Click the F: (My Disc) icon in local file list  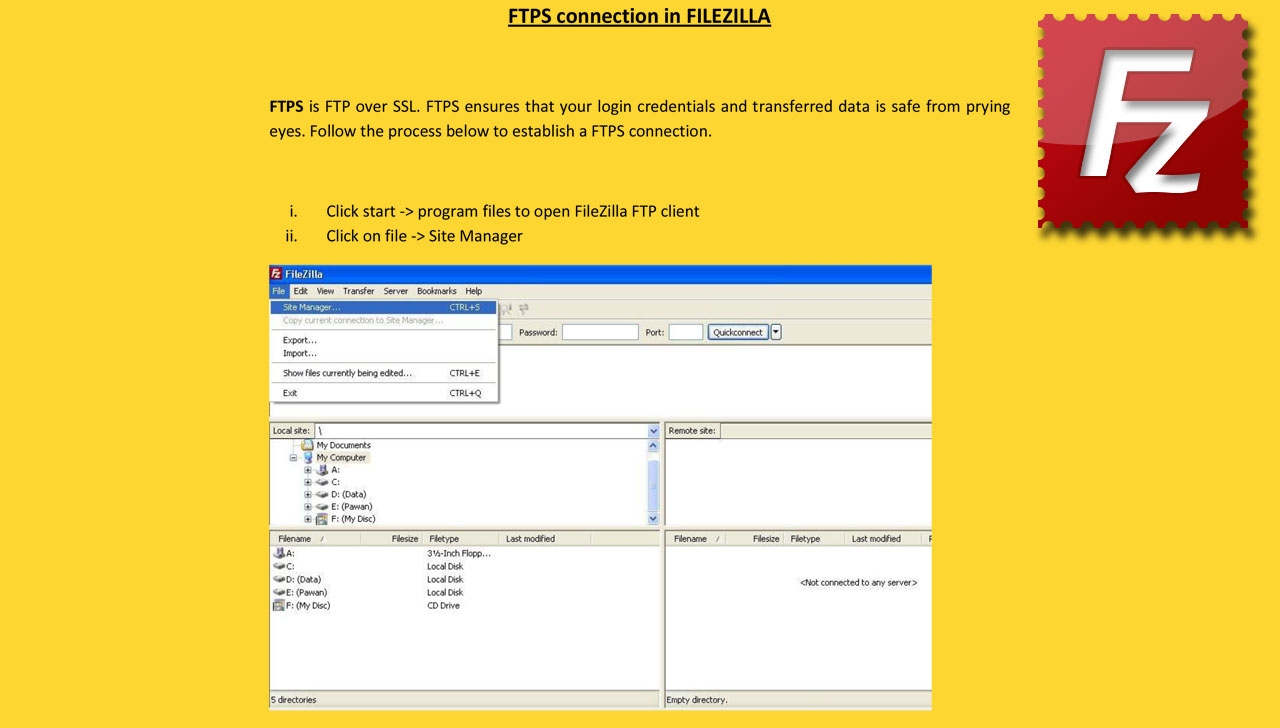pyautogui.click(x=279, y=605)
